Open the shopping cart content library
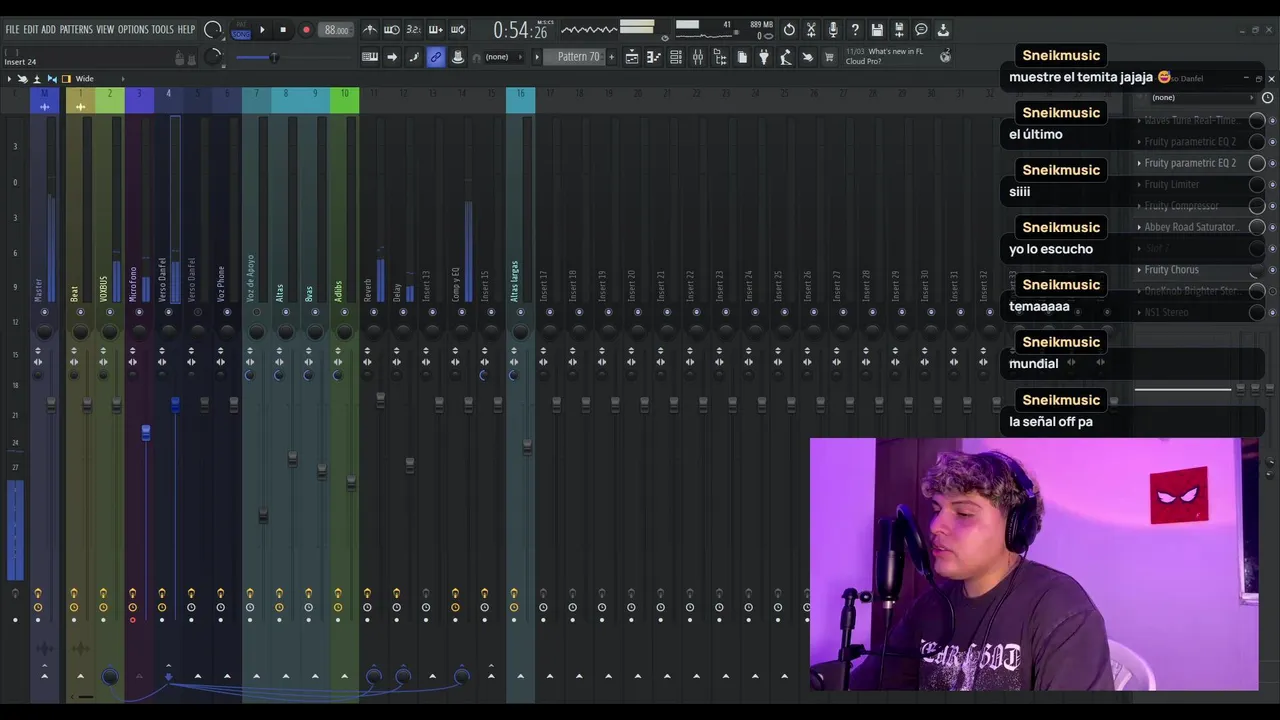The width and height of the screenshot is (1280, 720). (x=829, y=57)
